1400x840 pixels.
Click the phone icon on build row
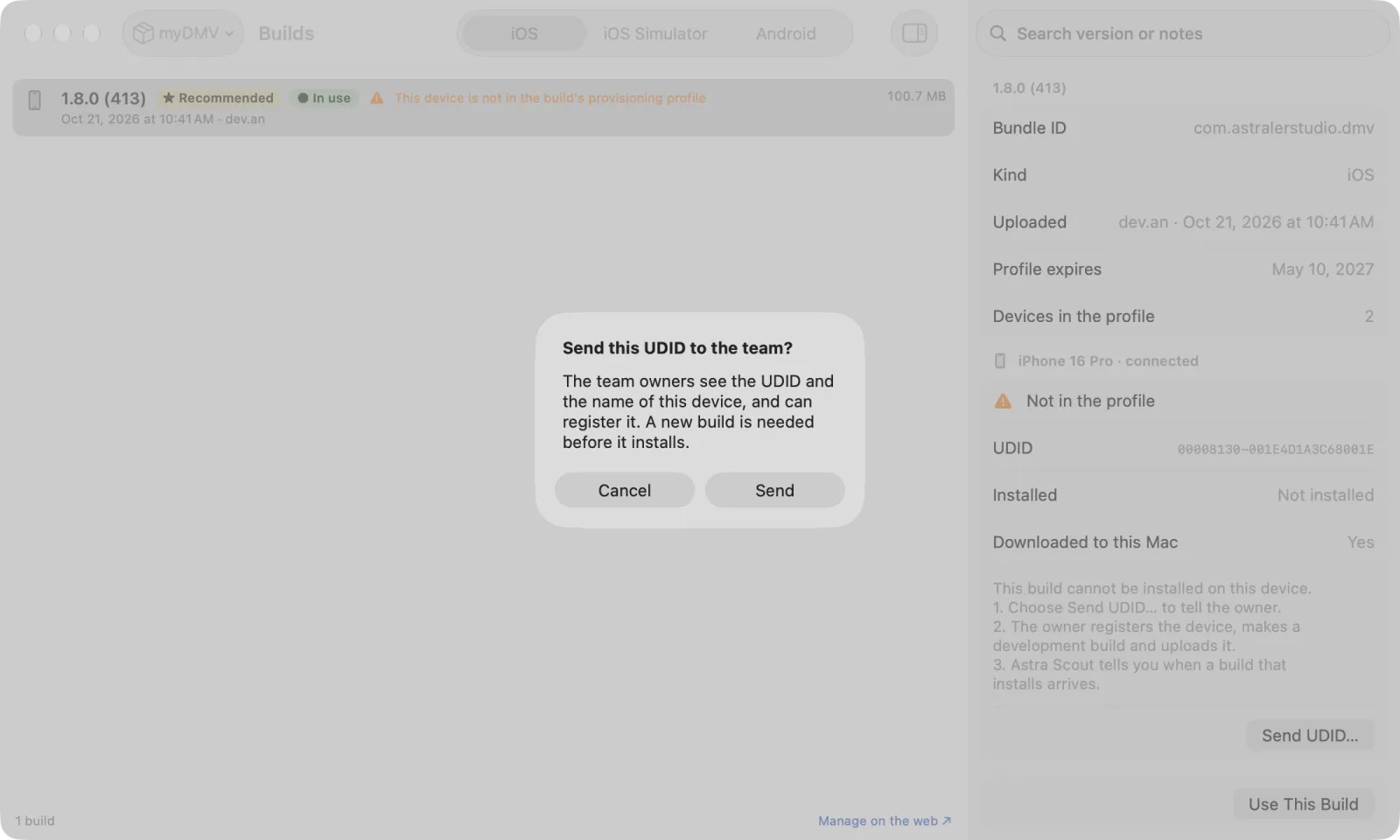click(35, 100)
